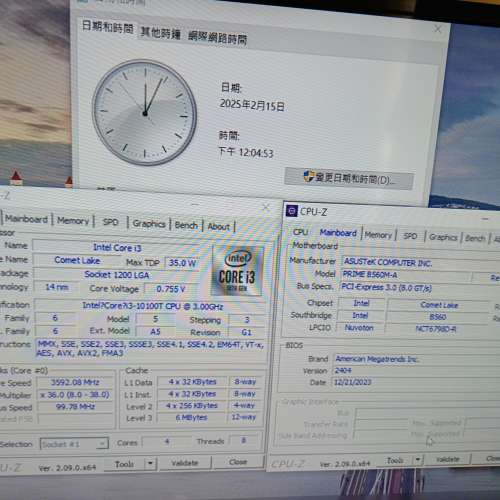
Task: Click the '0.755 V' core voltage value
Action: [171, 289]
